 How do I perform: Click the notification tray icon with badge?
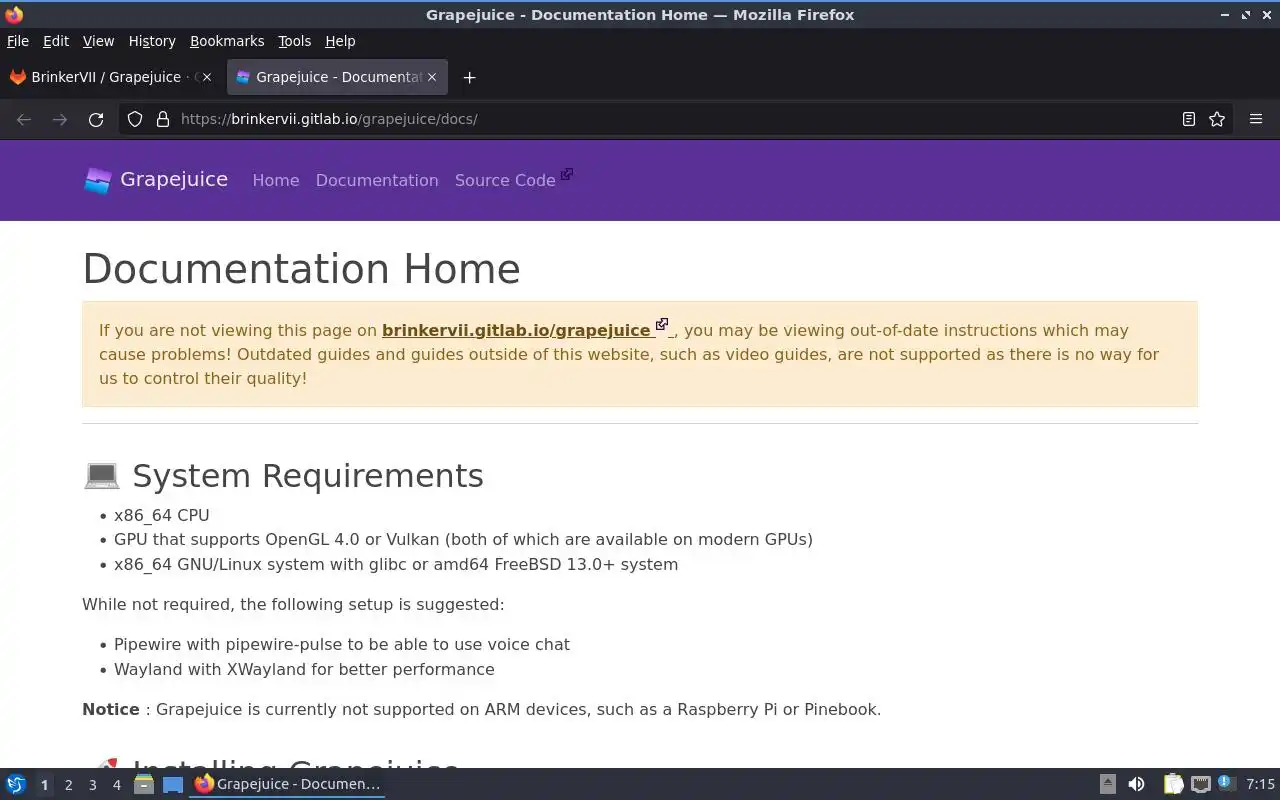tap(1227, 784)
